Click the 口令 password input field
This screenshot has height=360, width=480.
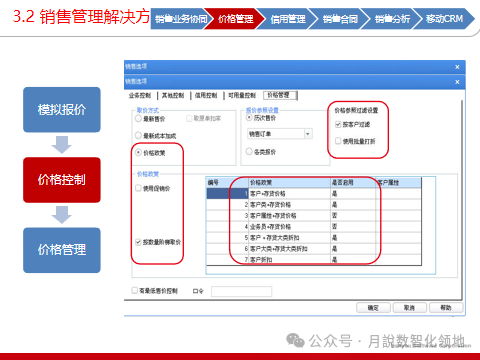pos(241,291)
